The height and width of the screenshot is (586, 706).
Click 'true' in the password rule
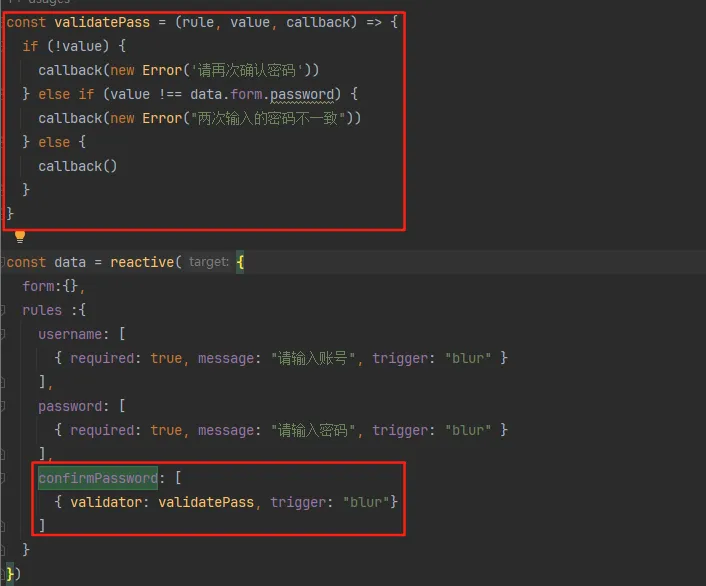coord(166,430)
